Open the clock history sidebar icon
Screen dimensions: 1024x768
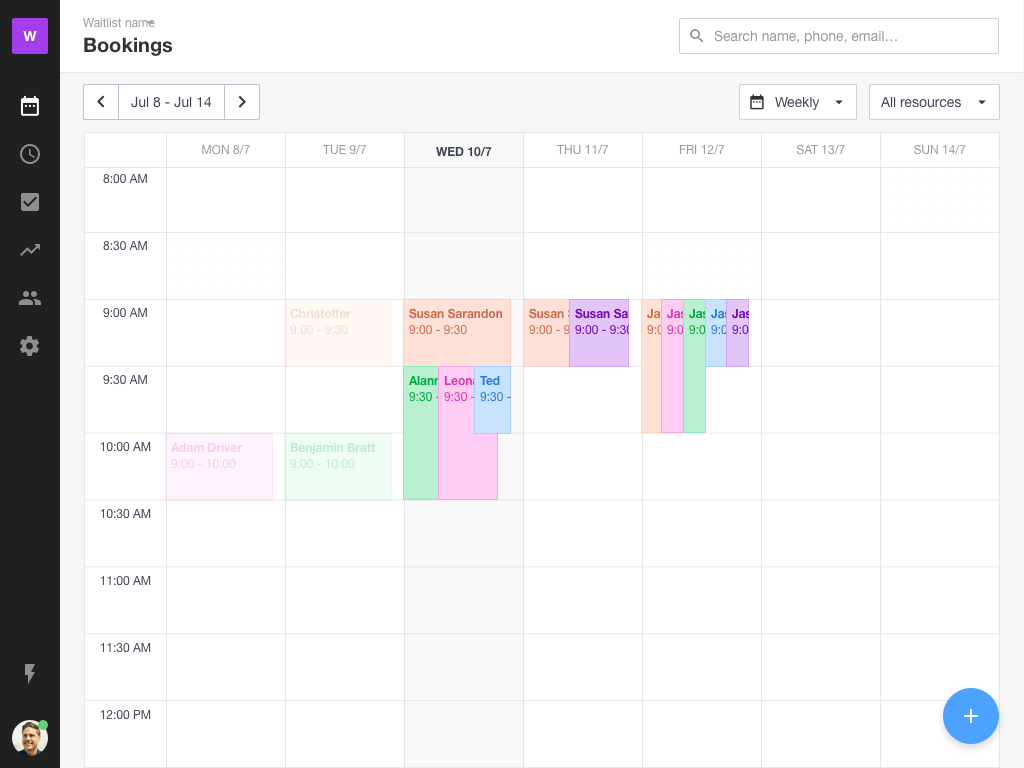click(30, 154)
